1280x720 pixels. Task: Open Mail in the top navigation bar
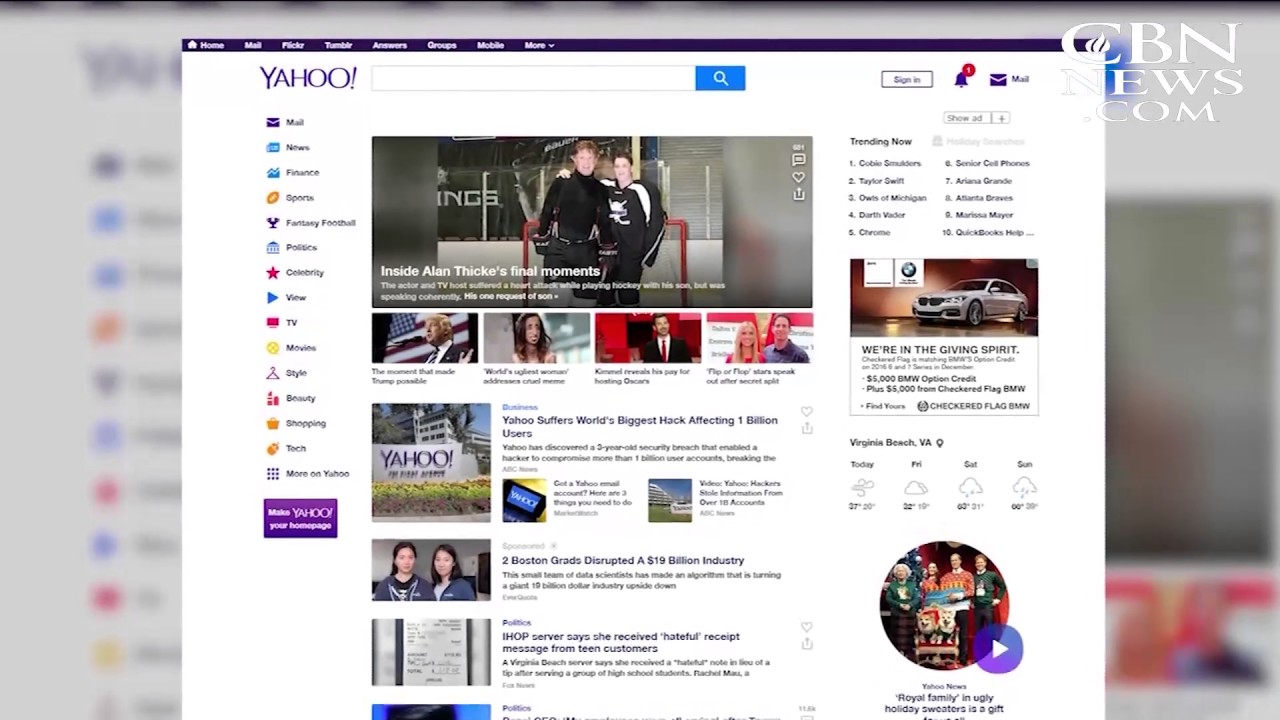coord(253,45)
